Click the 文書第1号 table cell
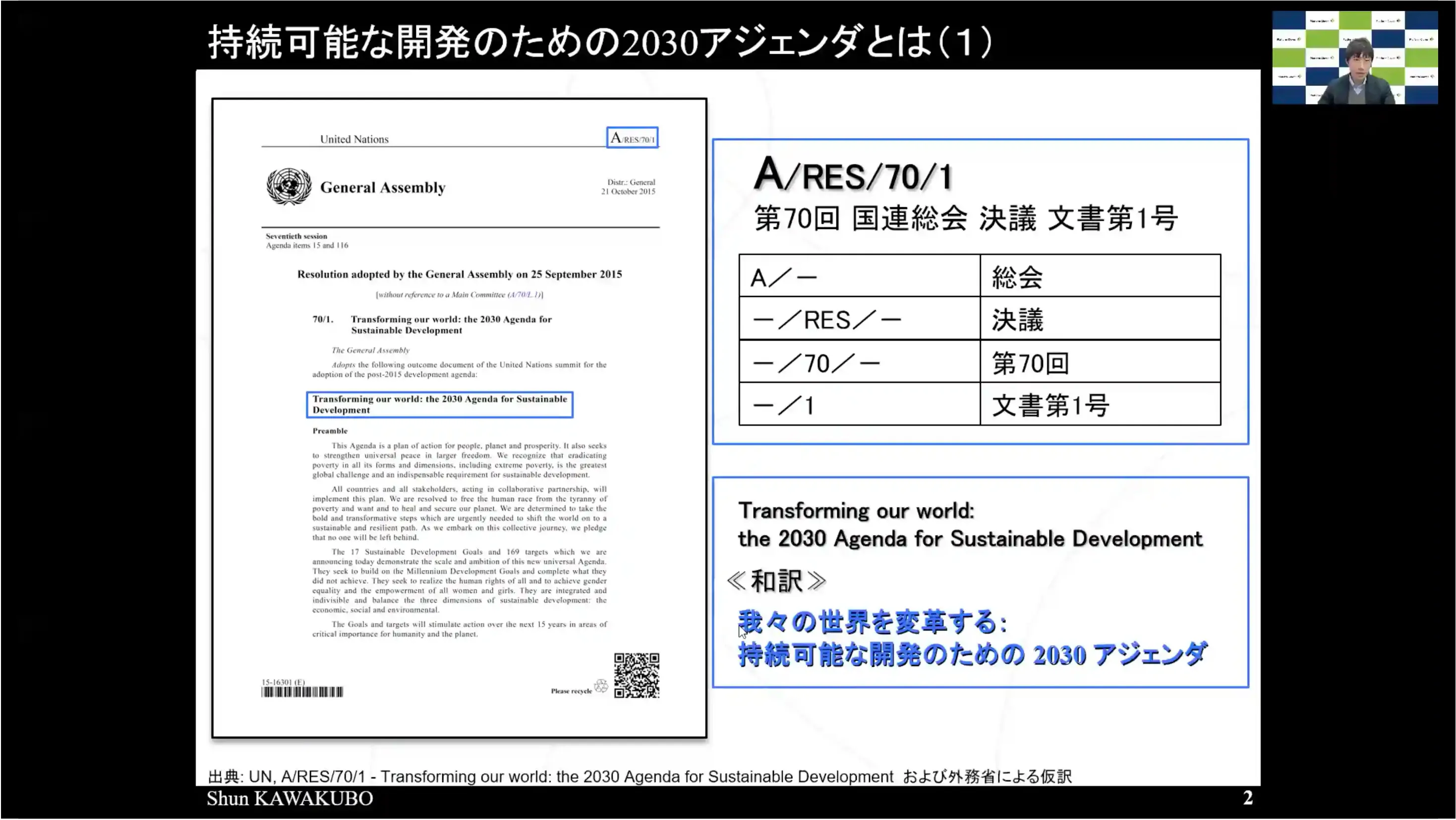The height and width of the screenshot is (820, 1456). point(1100,405)
